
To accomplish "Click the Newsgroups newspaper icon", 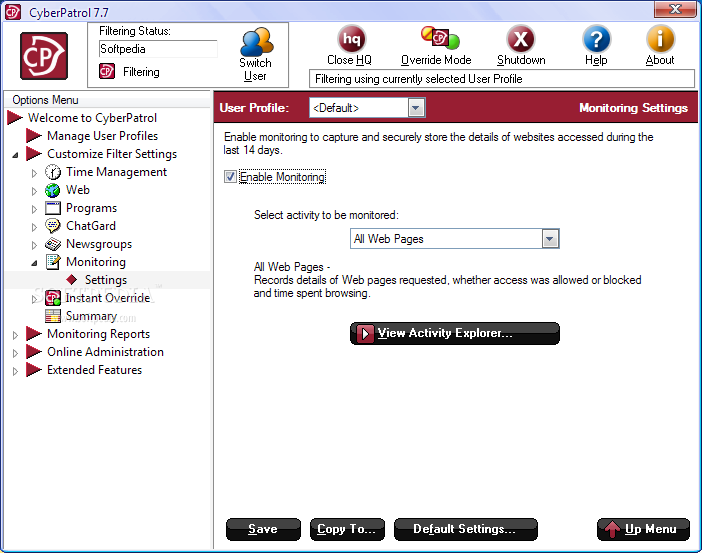I will pos(53,244).
